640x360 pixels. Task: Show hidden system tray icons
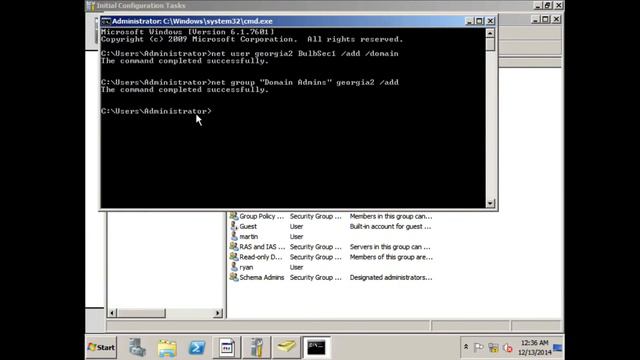pyautogui.click(x=466, y=347)
